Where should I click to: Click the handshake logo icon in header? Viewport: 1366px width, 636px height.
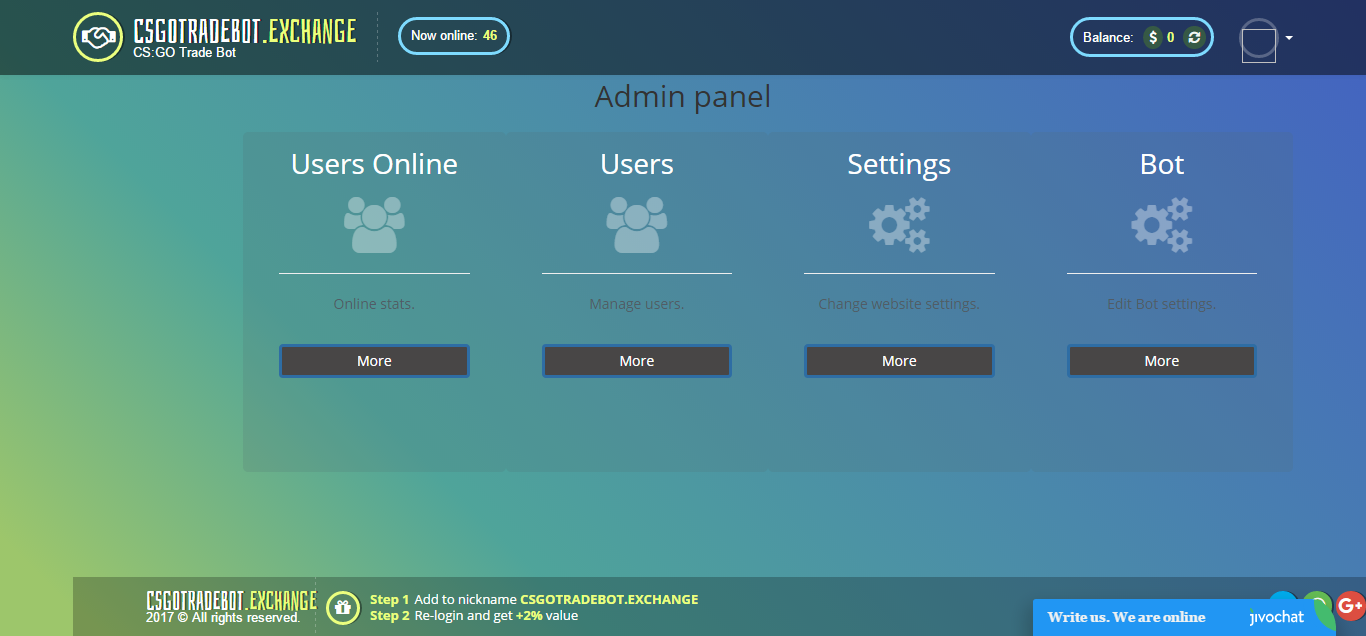[98, 37]
